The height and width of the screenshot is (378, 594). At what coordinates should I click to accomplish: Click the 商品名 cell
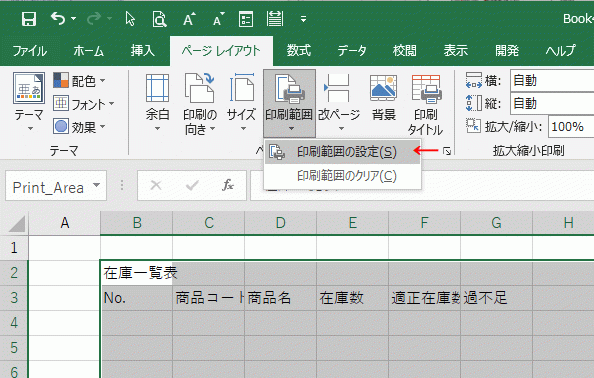[281, 298]
